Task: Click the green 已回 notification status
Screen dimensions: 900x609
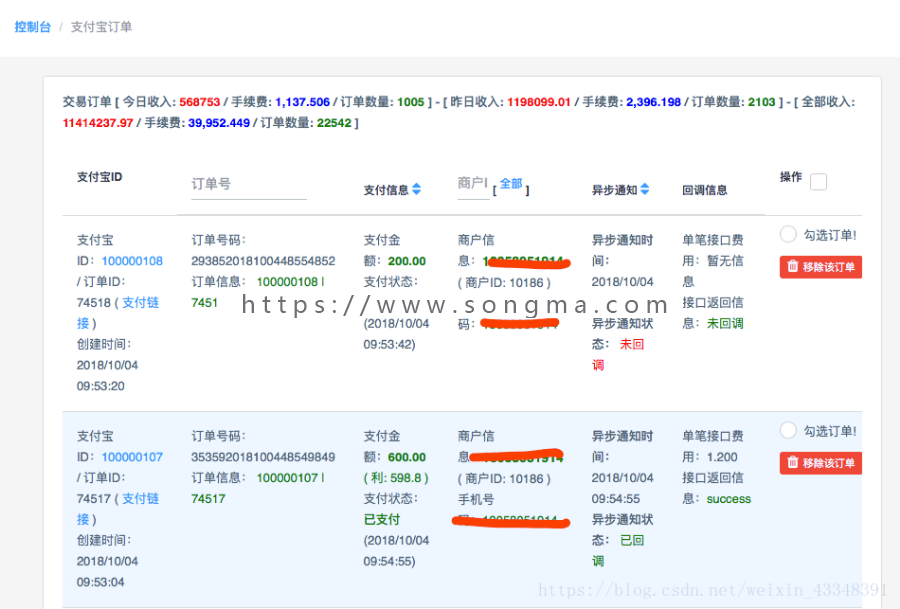Action: click(x=632, y=541)
